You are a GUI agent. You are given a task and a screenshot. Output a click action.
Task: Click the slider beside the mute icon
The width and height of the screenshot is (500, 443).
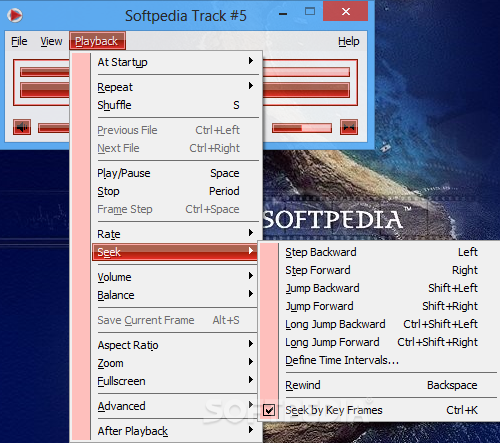point(54,128)
